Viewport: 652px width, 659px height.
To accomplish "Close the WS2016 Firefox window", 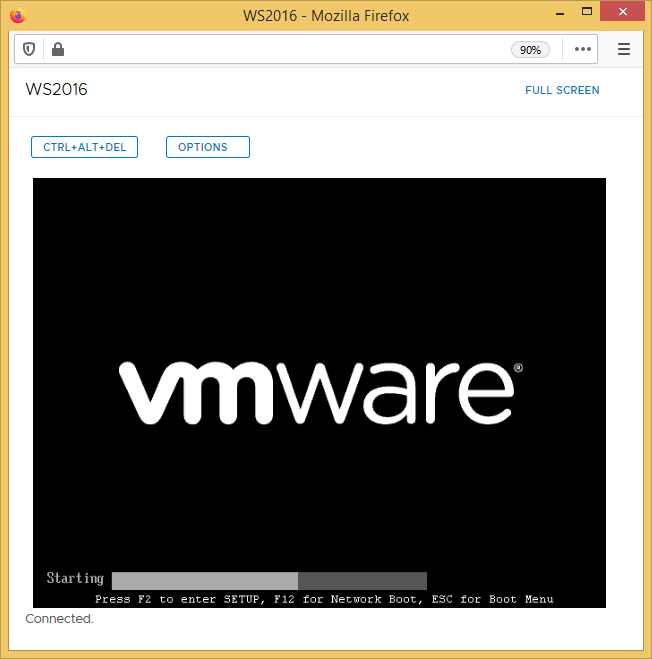I will click(623, 11).
